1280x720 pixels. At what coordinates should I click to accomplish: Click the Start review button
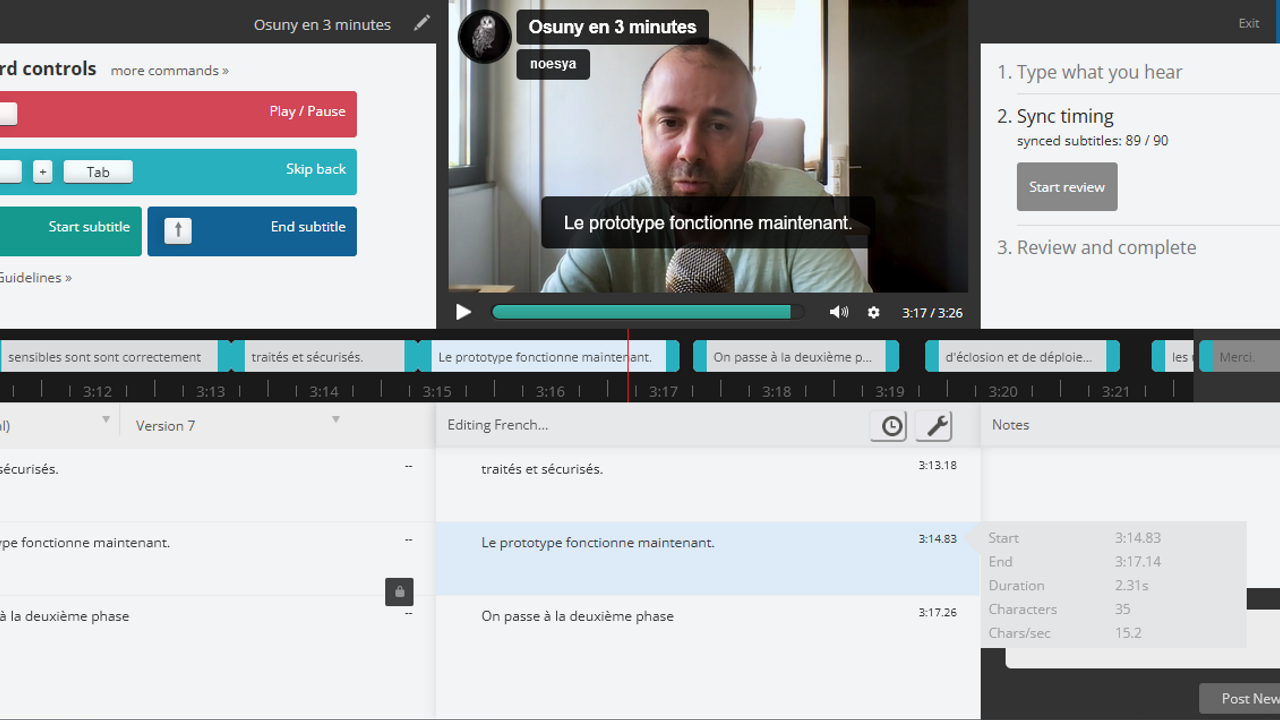(x=1067, y=187)
